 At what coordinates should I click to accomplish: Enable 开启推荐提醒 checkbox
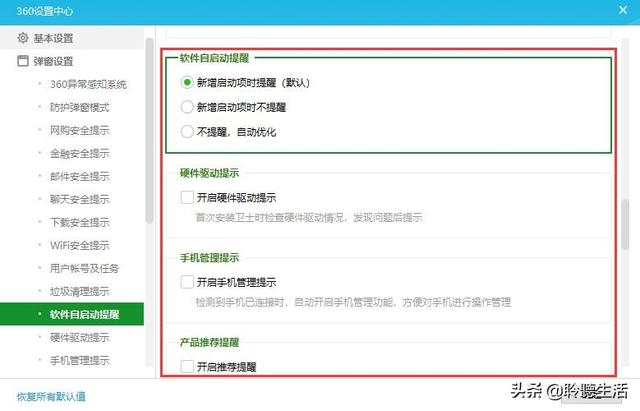click(x=187, y=366)
